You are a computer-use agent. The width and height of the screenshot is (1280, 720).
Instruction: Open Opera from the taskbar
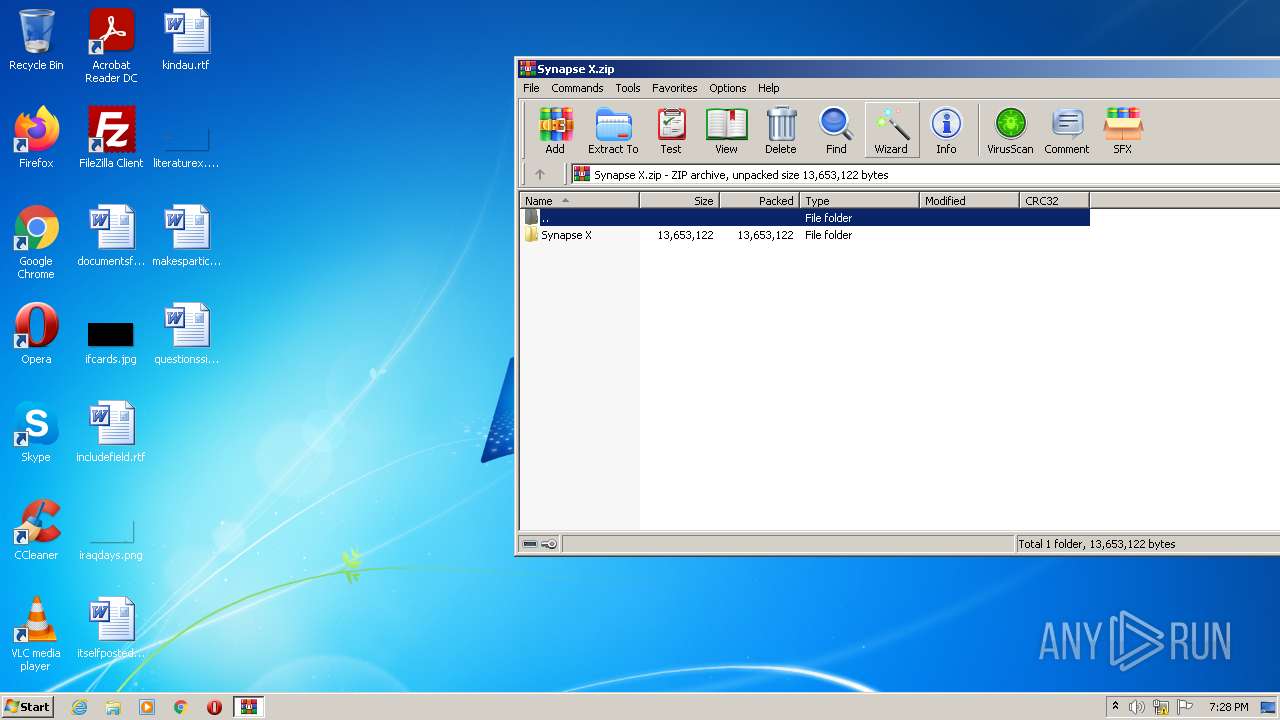point(214,707)
